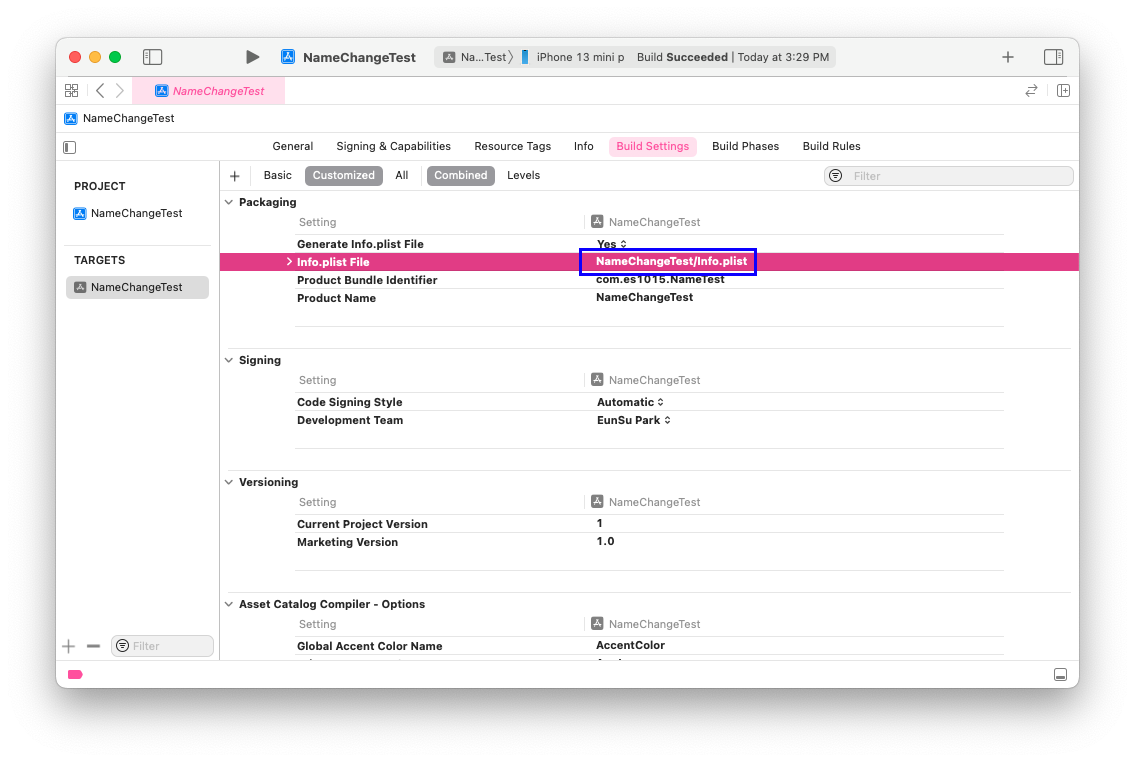Open Signing & Capabilities tab

pos(393,146)
